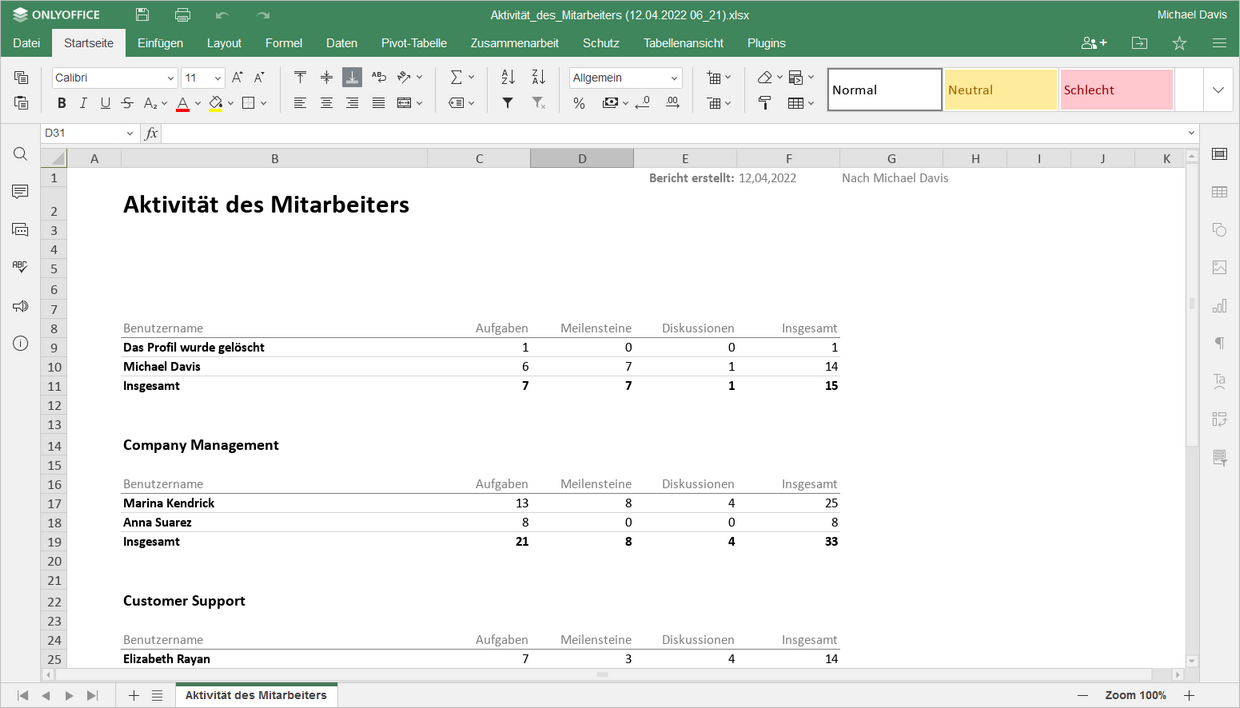This screenshot has height=708, width=1240.
Task: Zoom out with the minus button
Action: [1083, 695]
